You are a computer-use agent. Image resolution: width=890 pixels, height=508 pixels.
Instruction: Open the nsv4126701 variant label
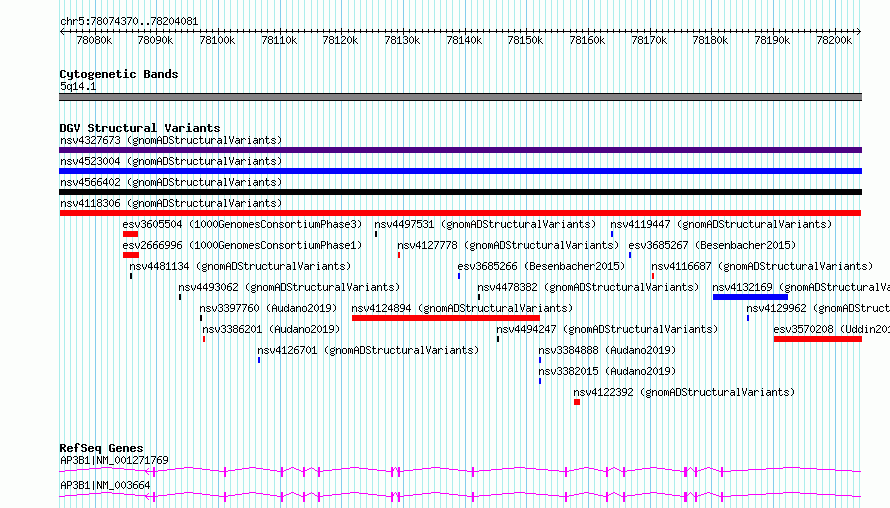(x=368, y=350)
